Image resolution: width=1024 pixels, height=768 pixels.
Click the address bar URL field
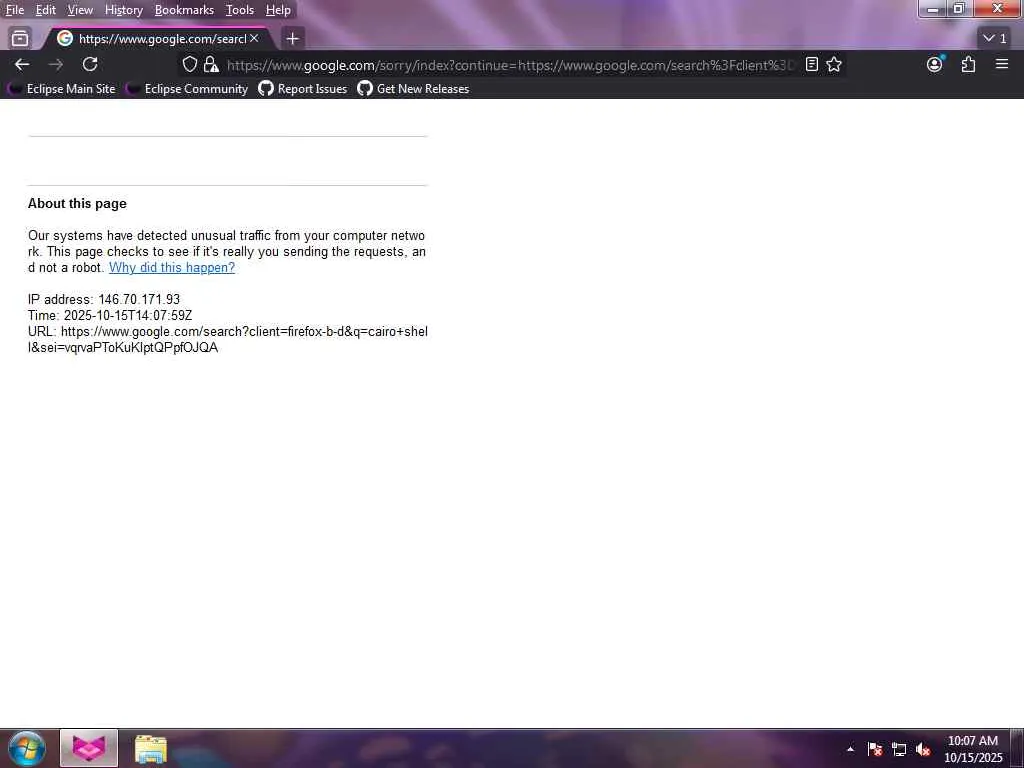coord(509,65)
